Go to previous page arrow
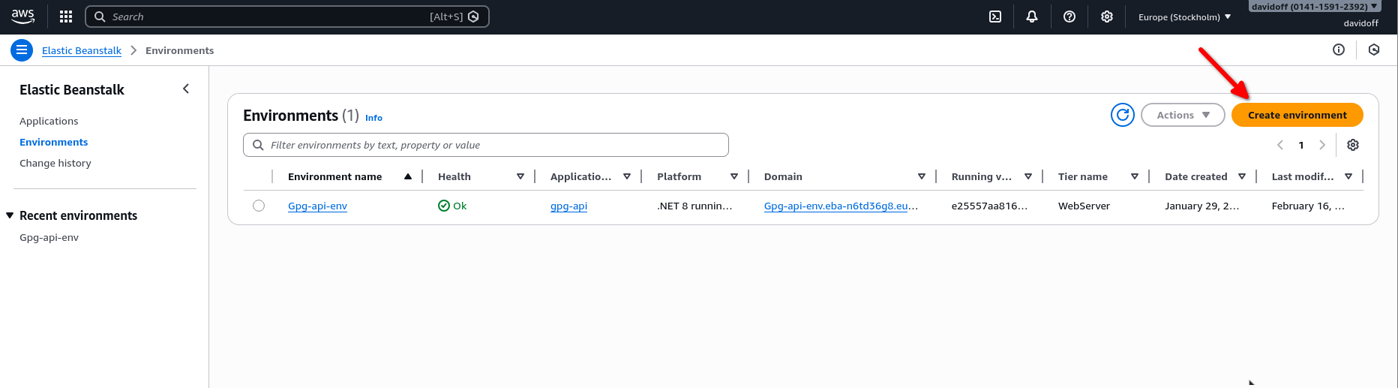 click(x=1280, y=145)
